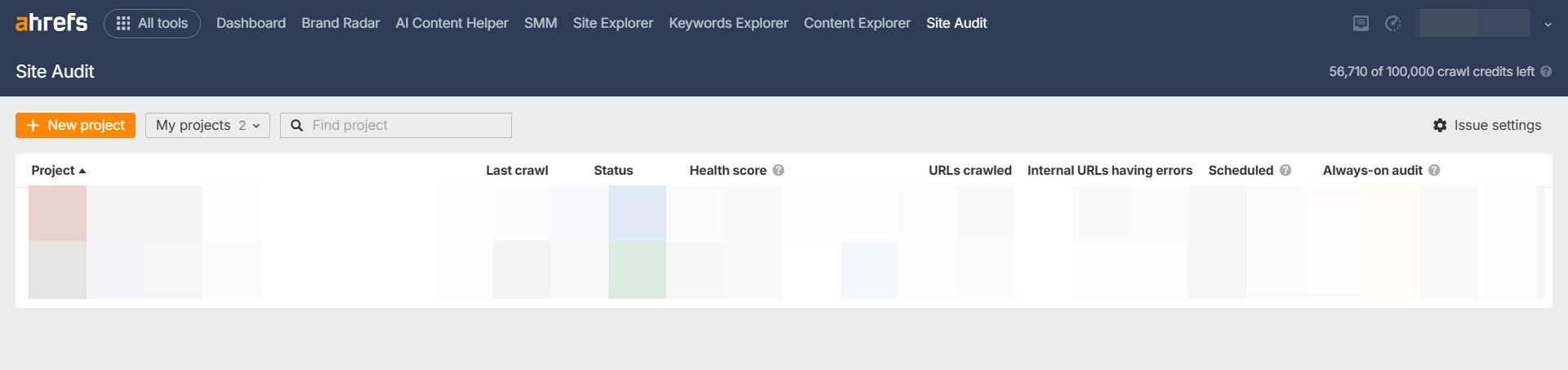Click the ahrefs logo
The width and height of the screenshot is (1568, 370).
[x=51, y=23]
